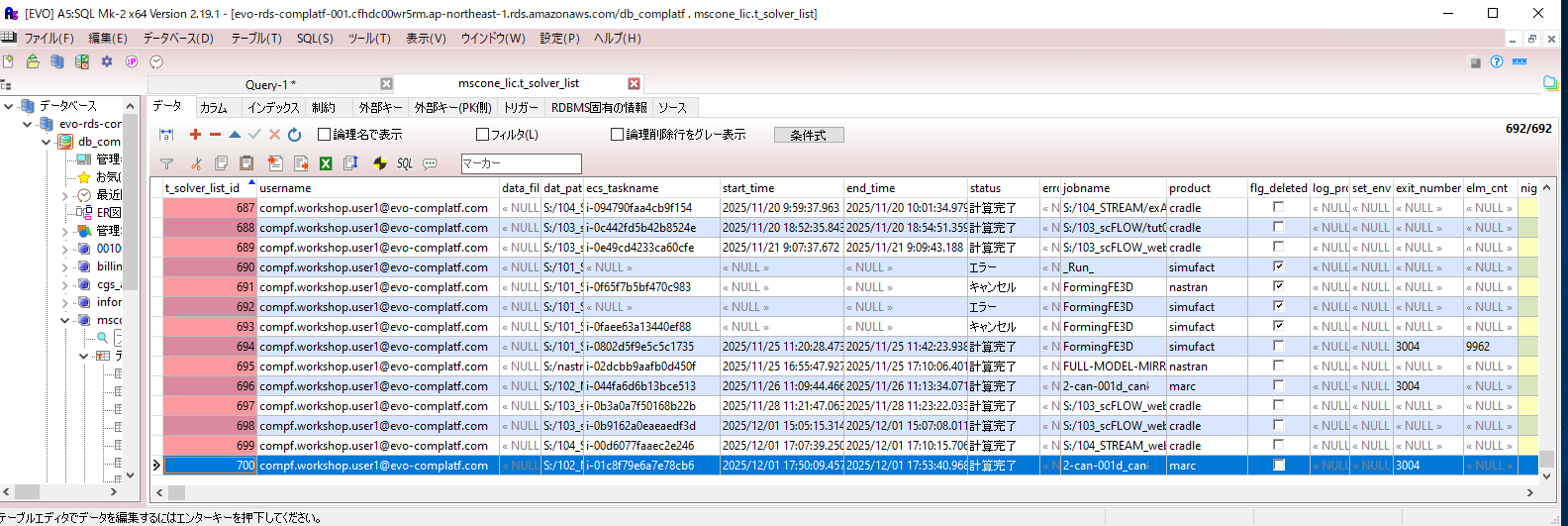Click the SQL icon in grid toolbar
The width and height of the screenshot is (1568, 526).
point(405,163)
